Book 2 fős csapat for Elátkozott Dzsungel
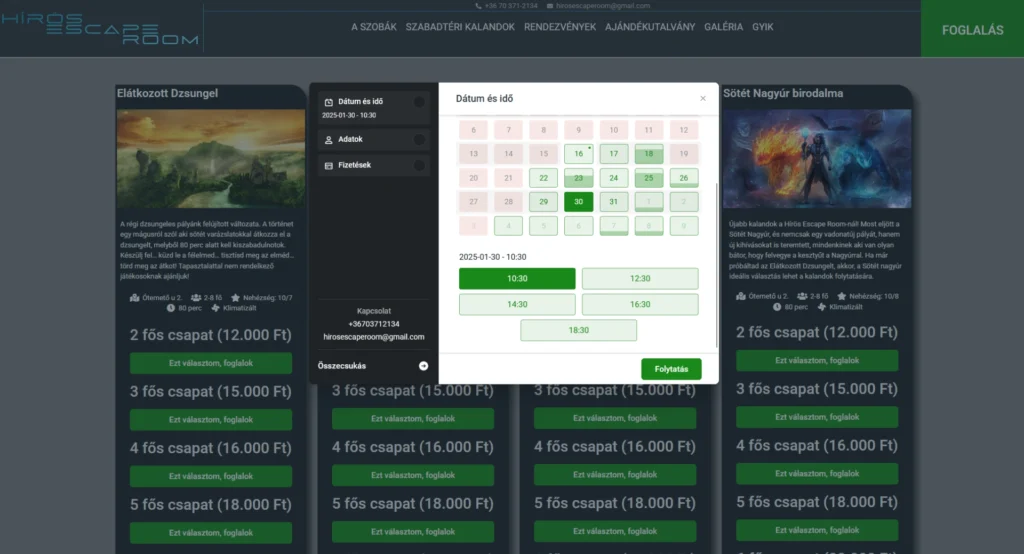 tap(211, 363)
